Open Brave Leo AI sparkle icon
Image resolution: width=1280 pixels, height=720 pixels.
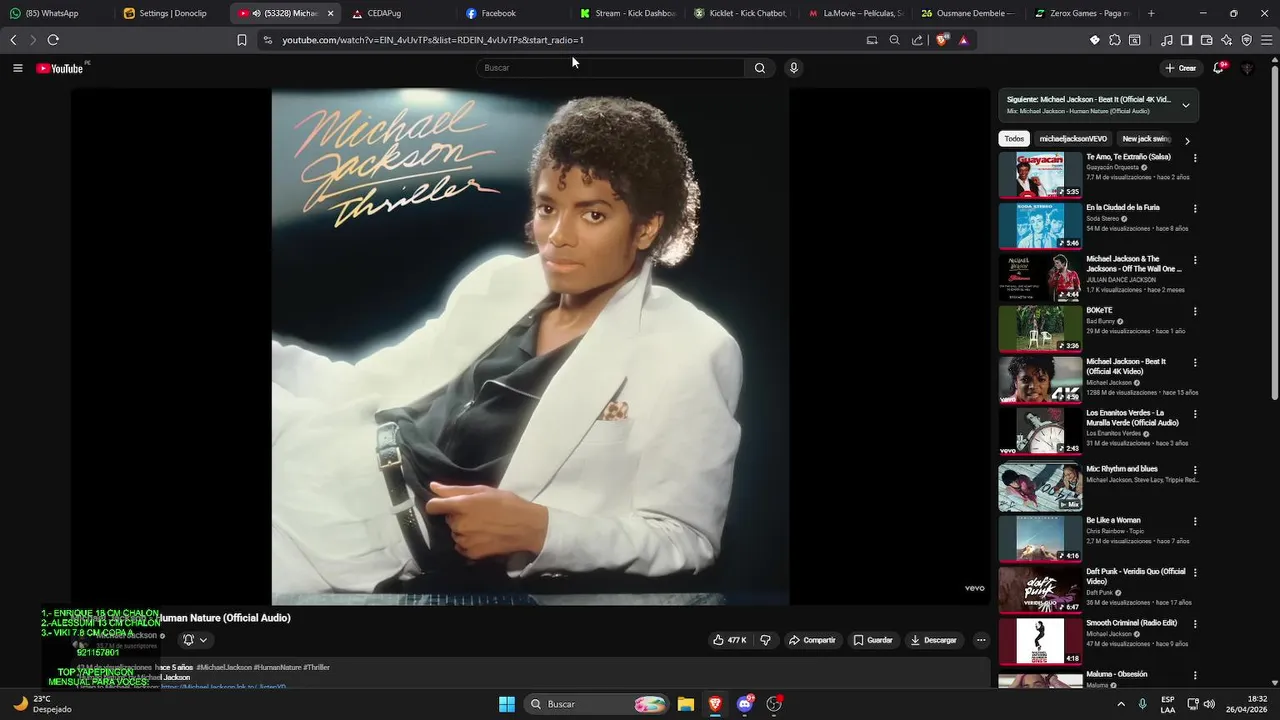coord(1227,40)
